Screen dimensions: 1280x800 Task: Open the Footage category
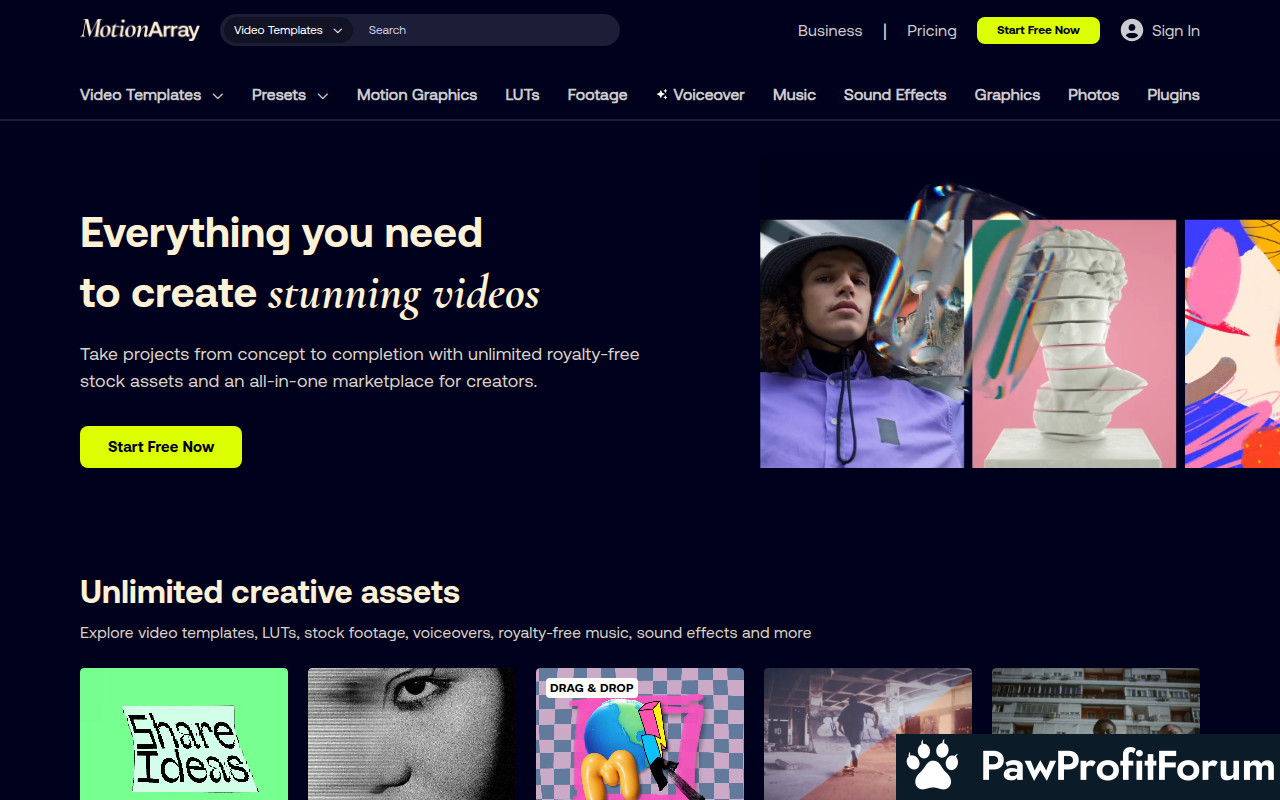(x=597, y=95)
